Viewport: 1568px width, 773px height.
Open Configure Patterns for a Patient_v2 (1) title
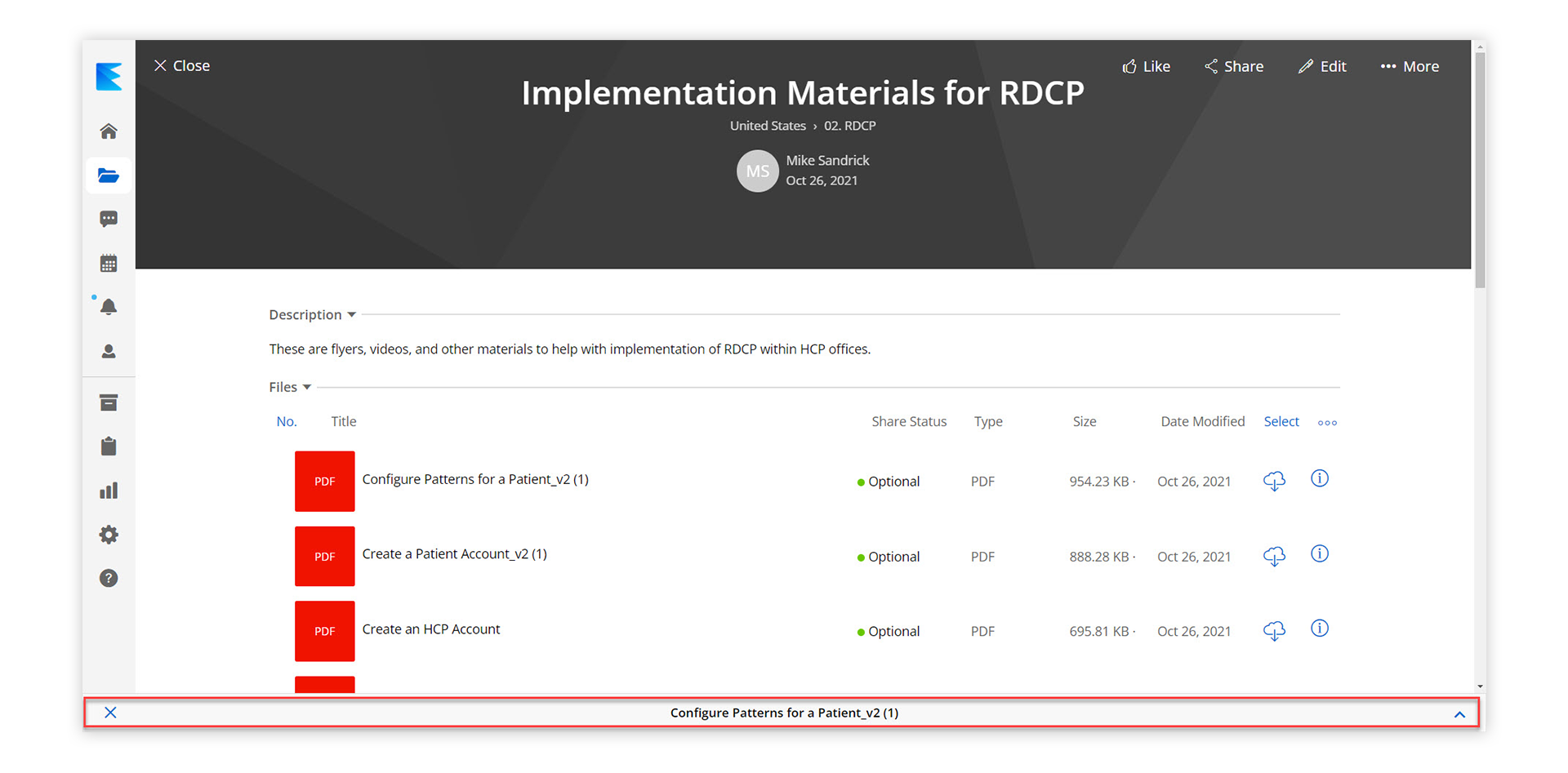475,479
